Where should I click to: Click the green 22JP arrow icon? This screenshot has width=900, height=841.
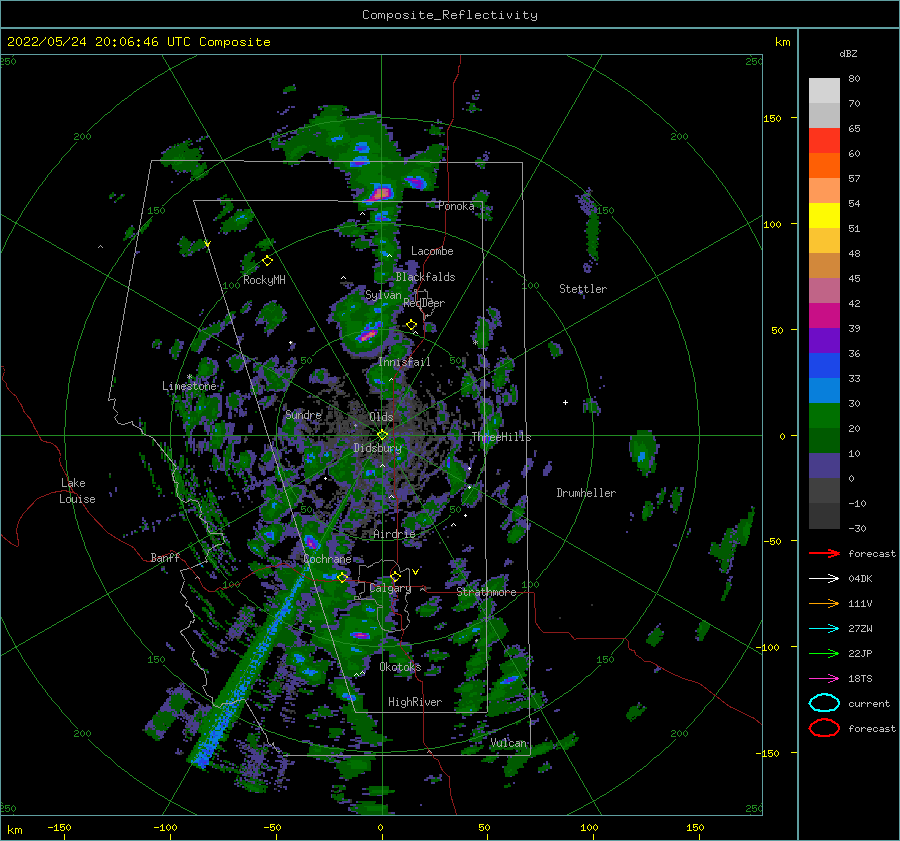824,653
